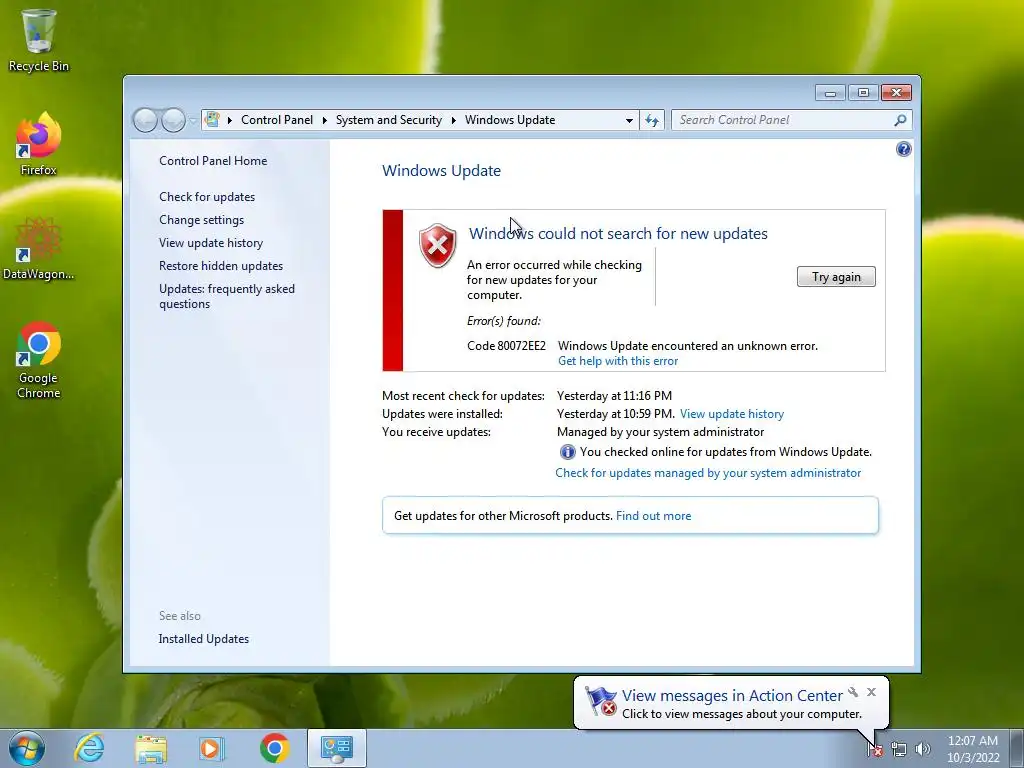Click the error code text Code 80072EE2
Viewport: 1024px width, 768px height.
click(x=506, y=346)
